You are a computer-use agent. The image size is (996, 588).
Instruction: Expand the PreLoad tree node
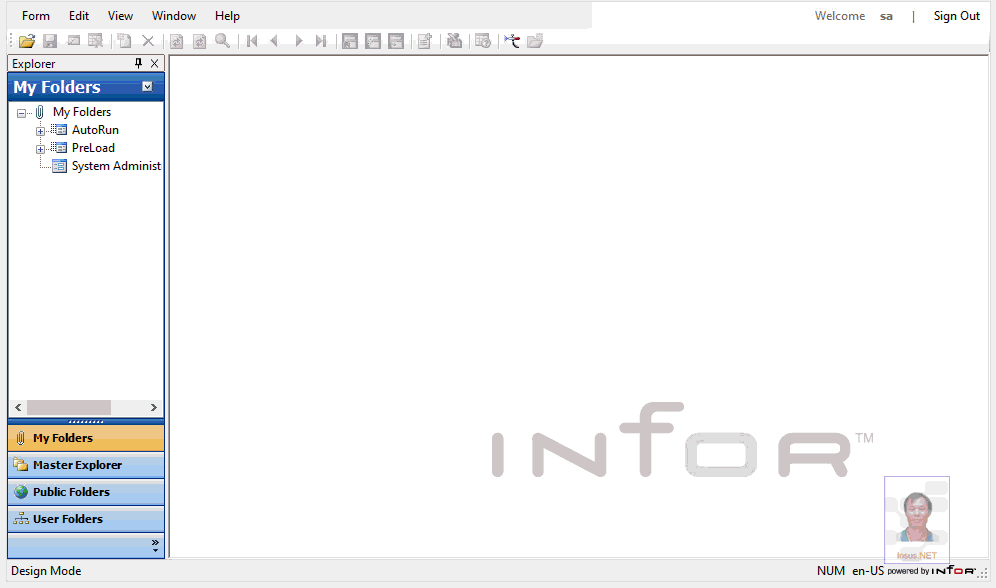tap(40, 149)
